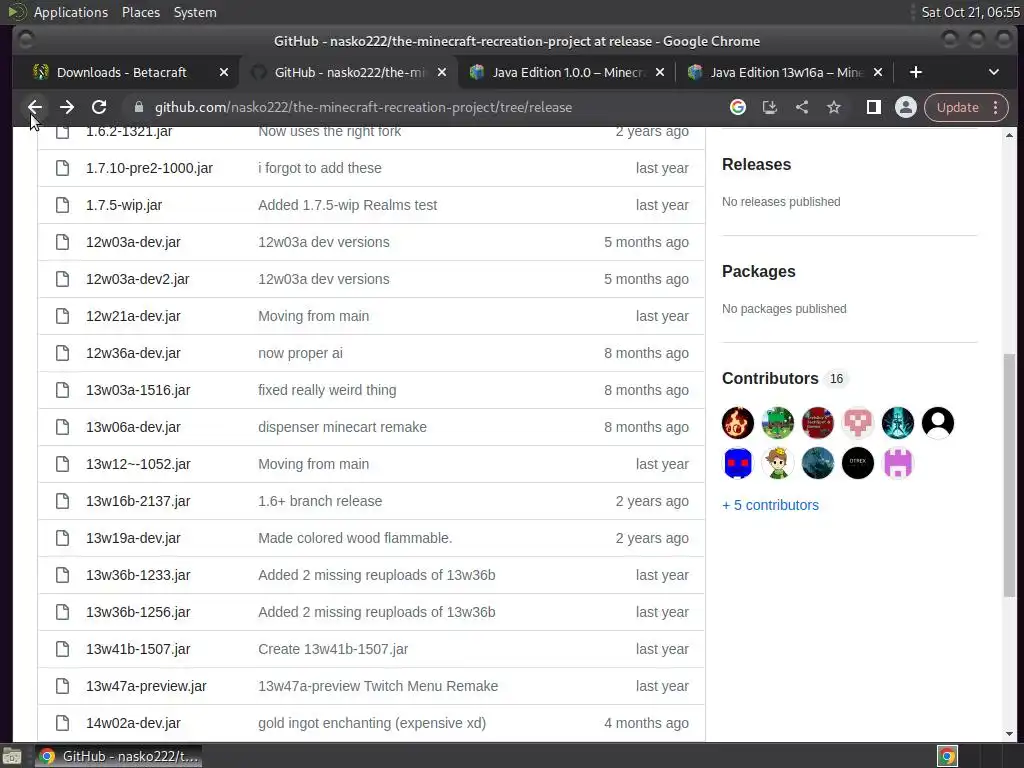1024x768 pixels.
Task: View site information lock icon
Action: pyautogui.click(x=138, y=107)
